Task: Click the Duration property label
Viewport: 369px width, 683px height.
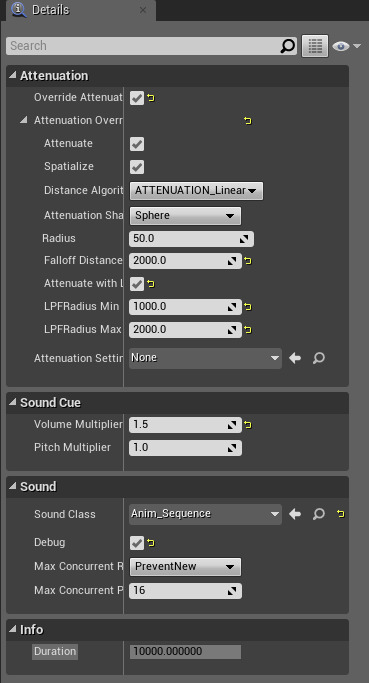Action: pyautogui.click(x=55, y=652)
